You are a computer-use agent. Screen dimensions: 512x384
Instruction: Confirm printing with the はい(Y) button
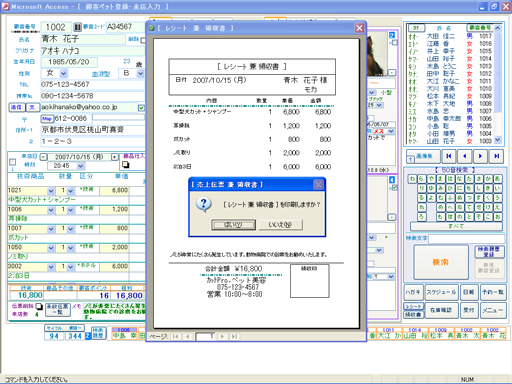point(234,225)
